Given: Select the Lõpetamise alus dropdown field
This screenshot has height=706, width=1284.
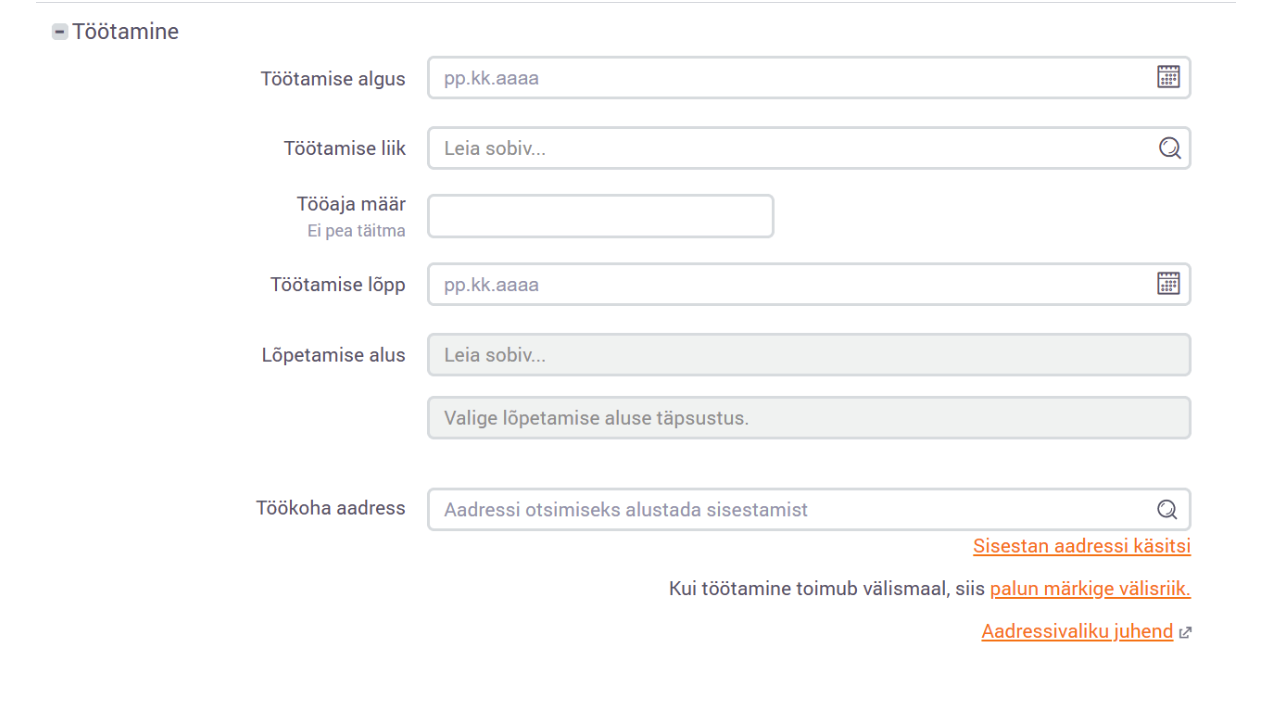Looking at the screenshot, I should tap(808, 355).
